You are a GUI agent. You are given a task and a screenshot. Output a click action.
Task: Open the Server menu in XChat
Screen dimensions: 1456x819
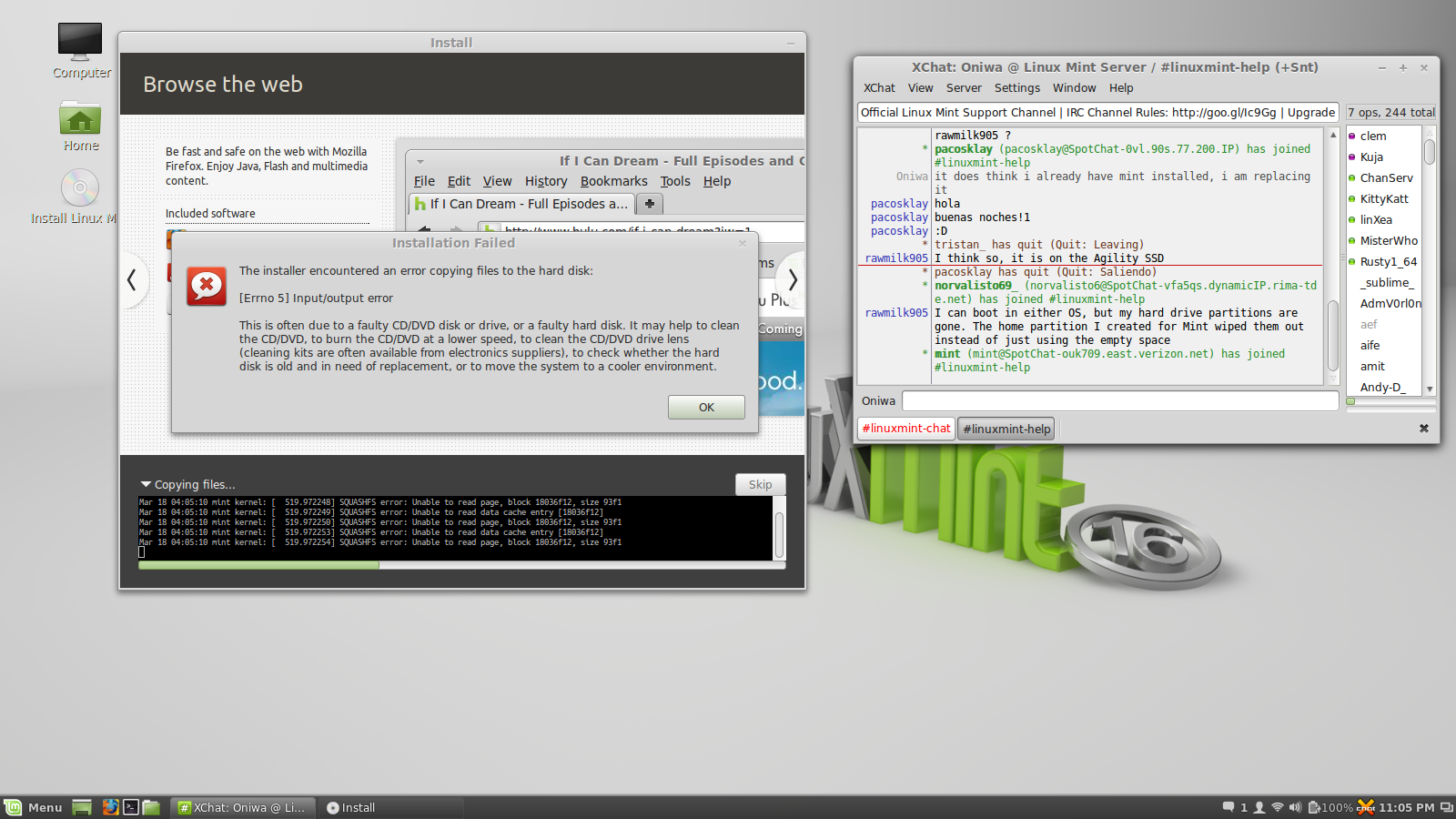[x=964, y=88]
